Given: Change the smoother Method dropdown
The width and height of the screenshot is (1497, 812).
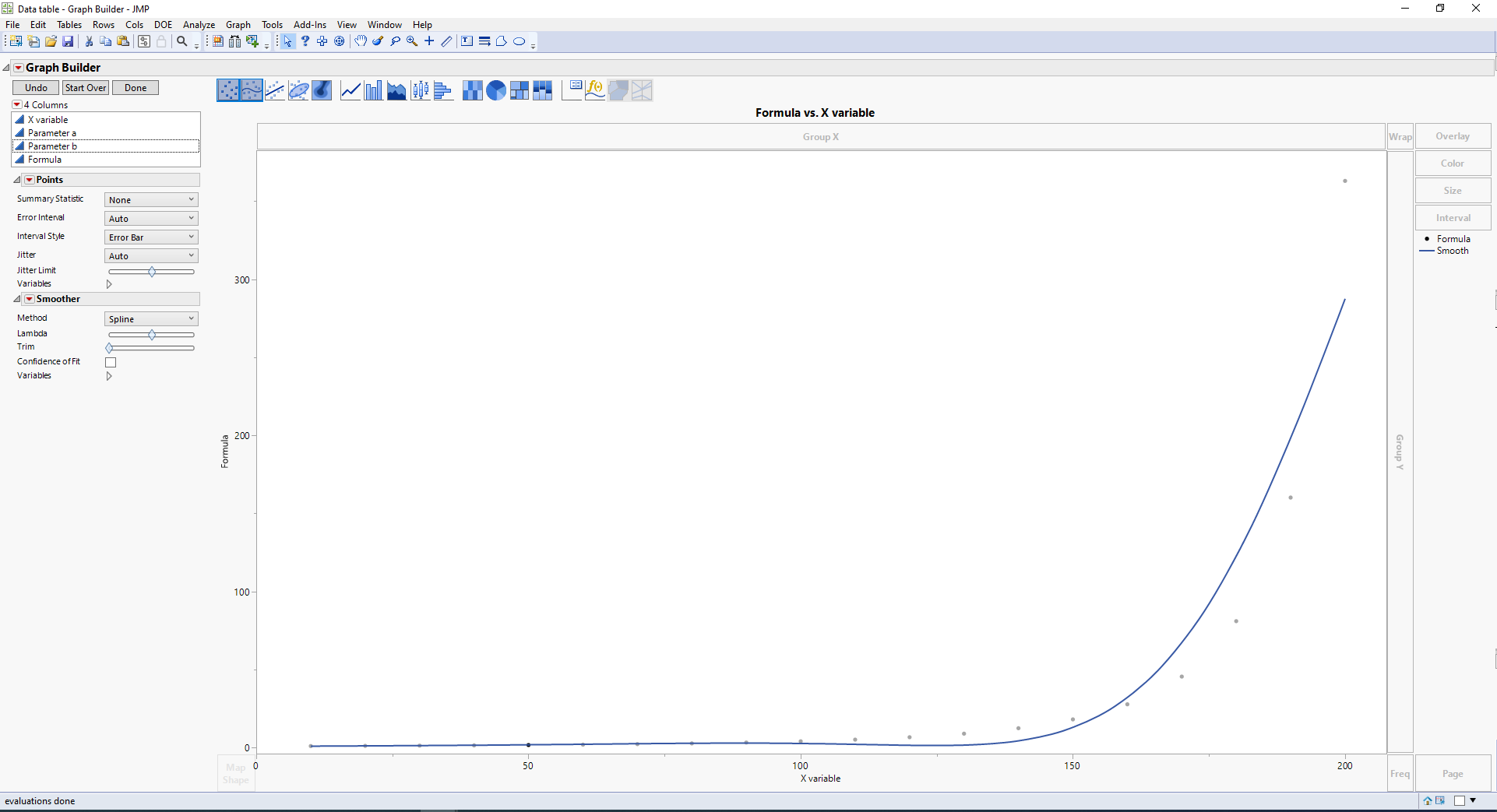Looking at the screenshot, I should tap(150, 318).
